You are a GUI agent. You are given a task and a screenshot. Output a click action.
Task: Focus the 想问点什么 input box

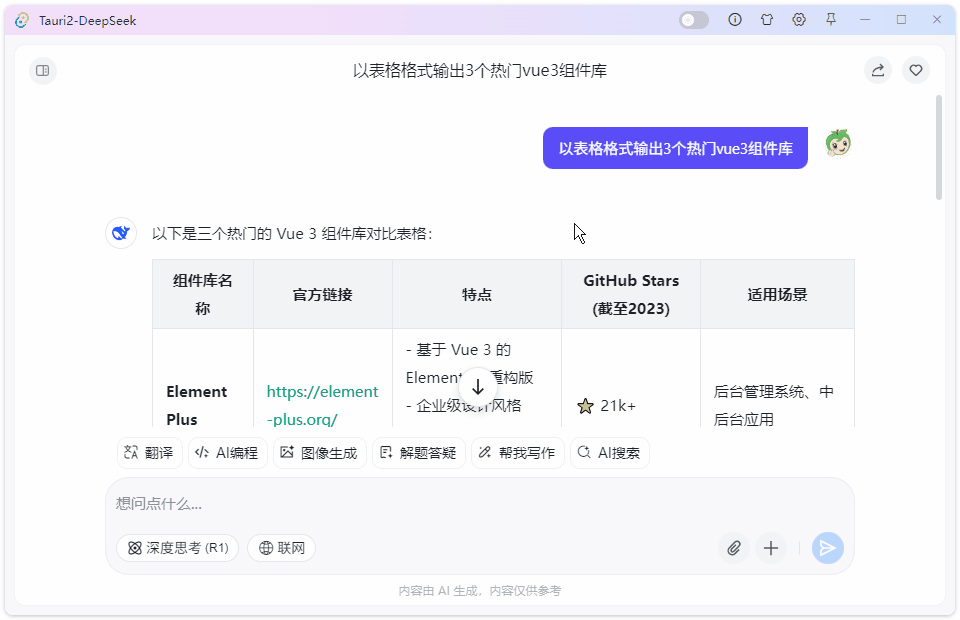click(x=479, y=504)
